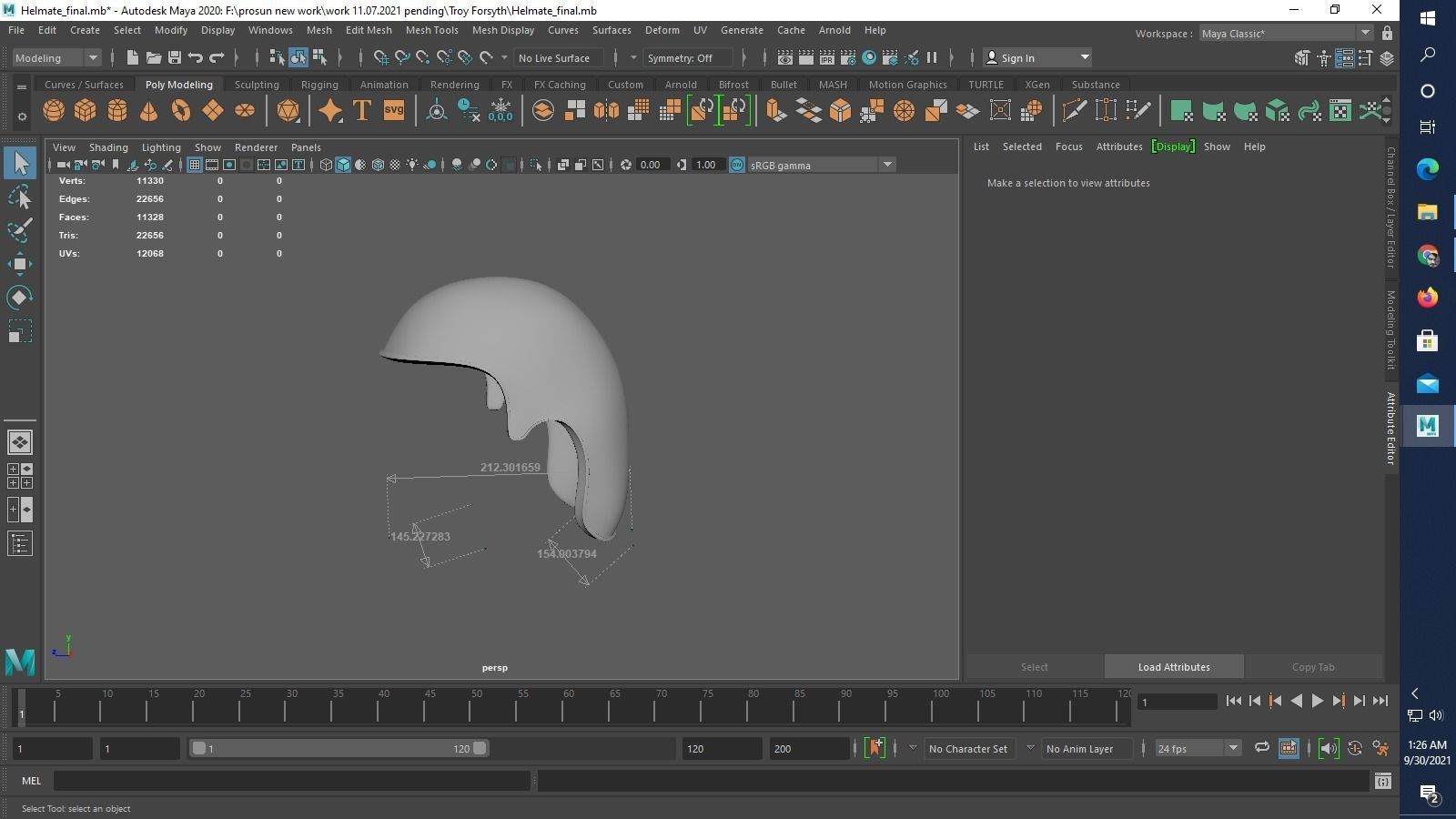Start IPR render from status line

(827, 57)
